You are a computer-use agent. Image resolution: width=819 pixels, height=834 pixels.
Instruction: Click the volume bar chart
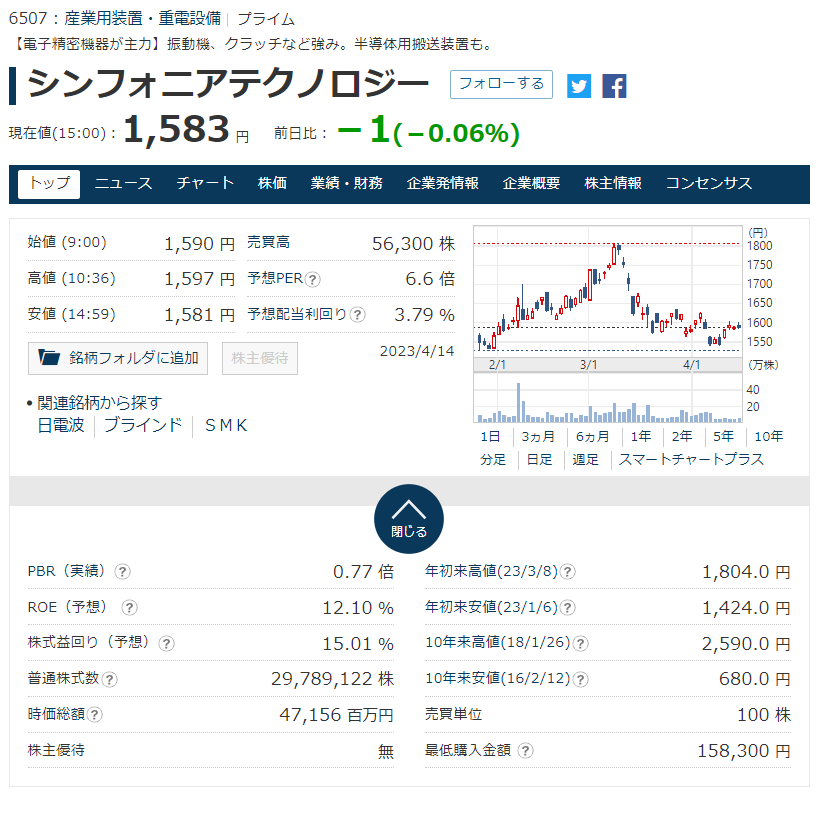coord(607,398)
